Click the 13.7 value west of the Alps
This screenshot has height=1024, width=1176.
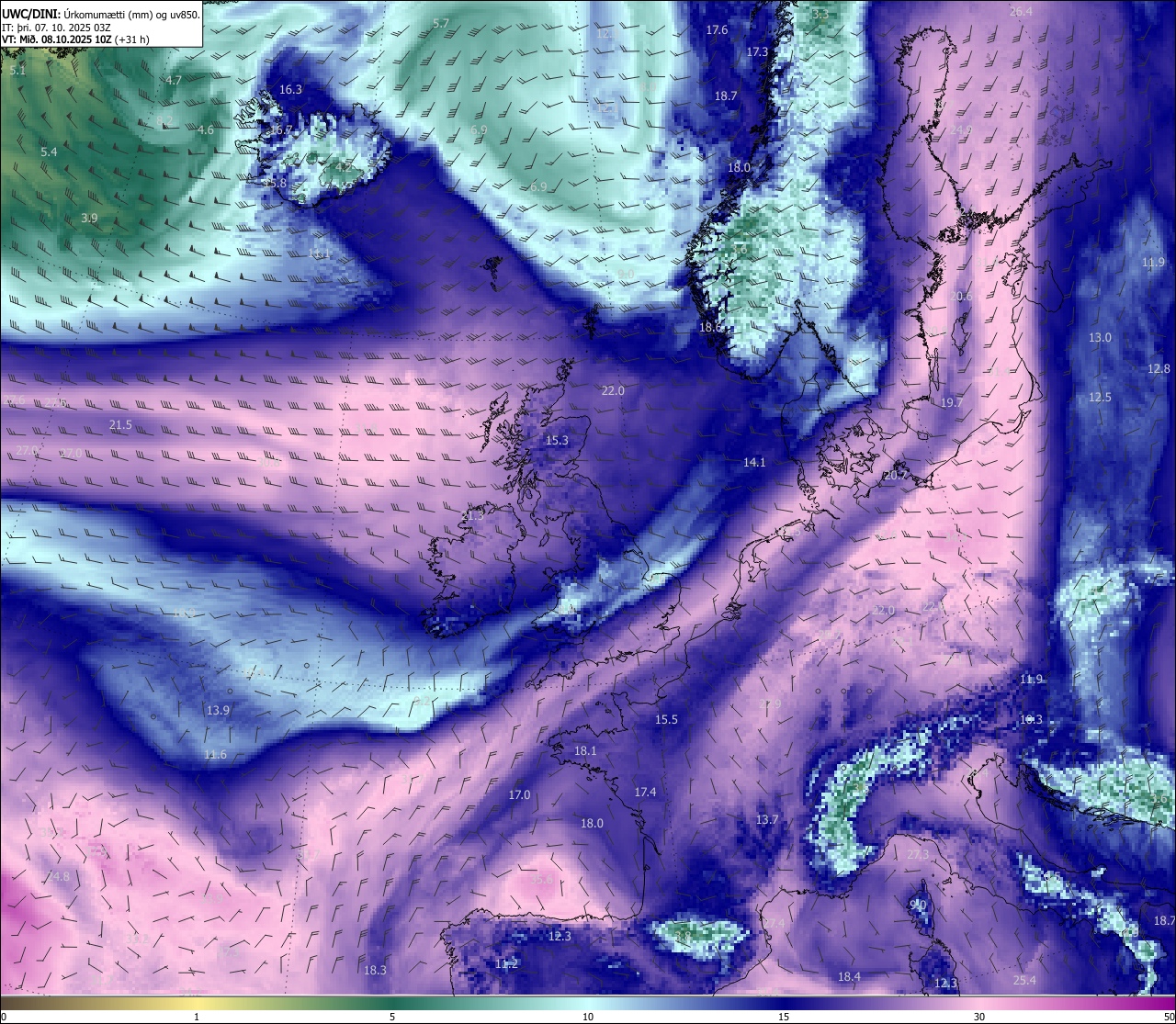767,819
